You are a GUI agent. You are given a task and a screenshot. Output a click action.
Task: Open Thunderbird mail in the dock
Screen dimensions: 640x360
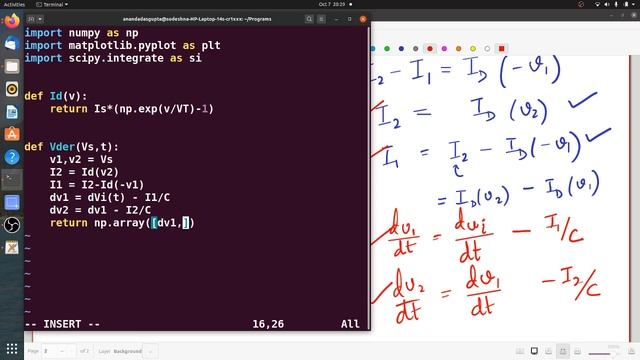tap(12, 43)
